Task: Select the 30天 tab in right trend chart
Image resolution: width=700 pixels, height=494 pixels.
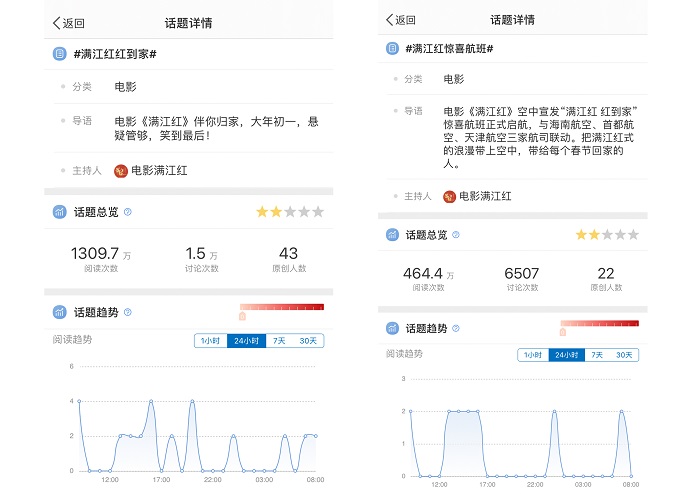Action: tap(624, 355)
